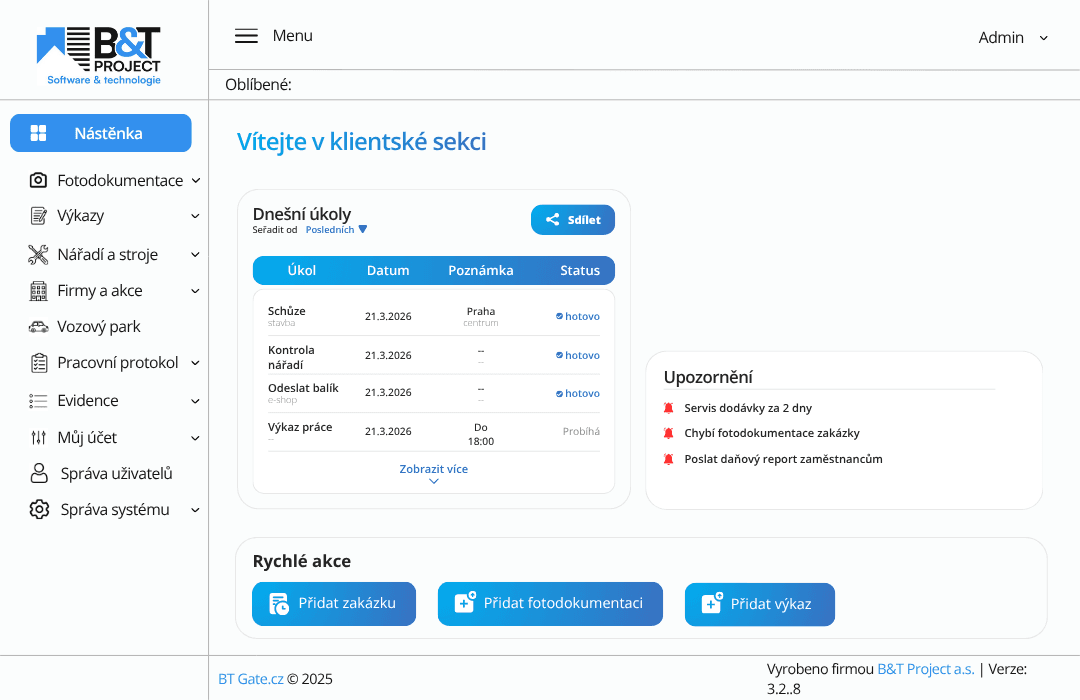Open Výkazy via its report icon

pos(38,216)
